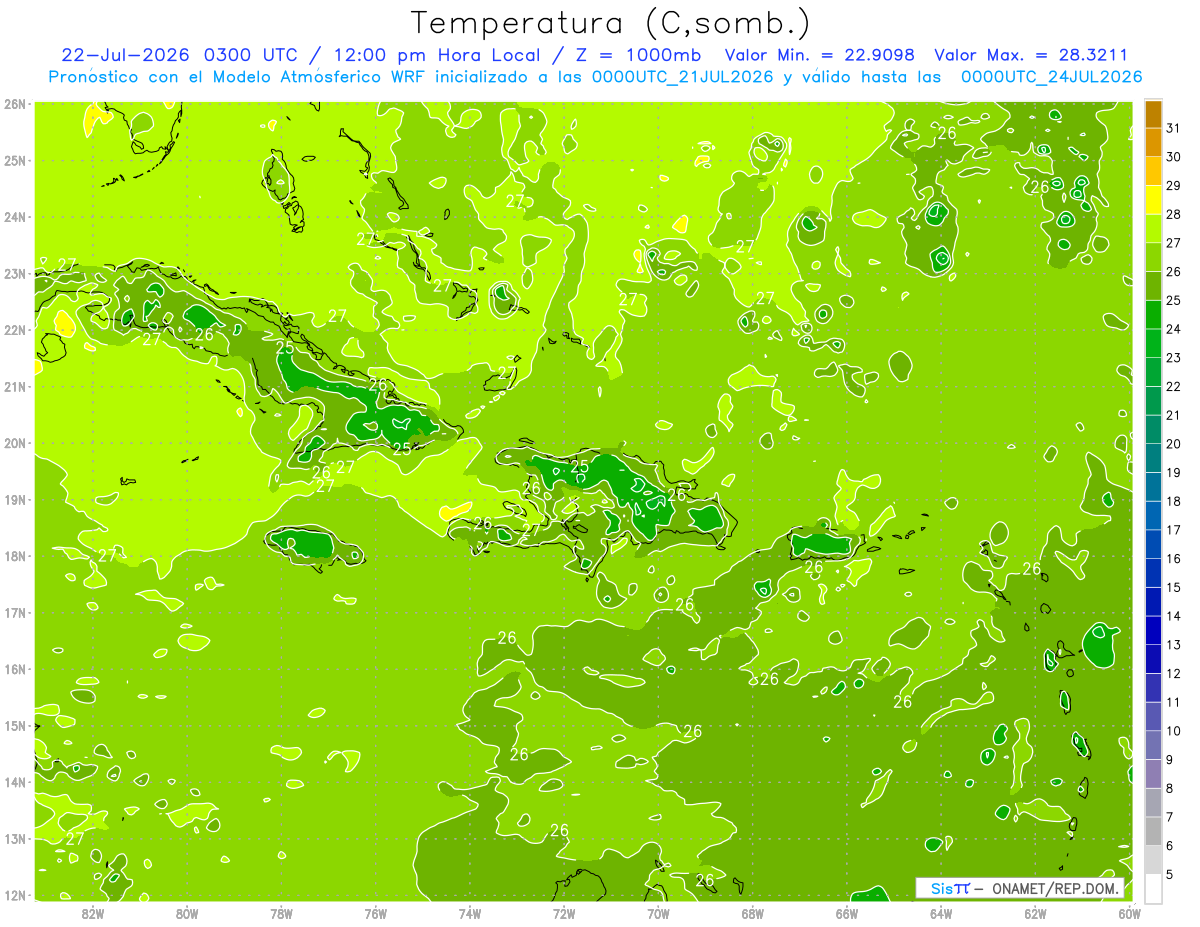Click the 80W longitude axis label
The width and height of the screenshot is (1200, 927).
[187, 912]
